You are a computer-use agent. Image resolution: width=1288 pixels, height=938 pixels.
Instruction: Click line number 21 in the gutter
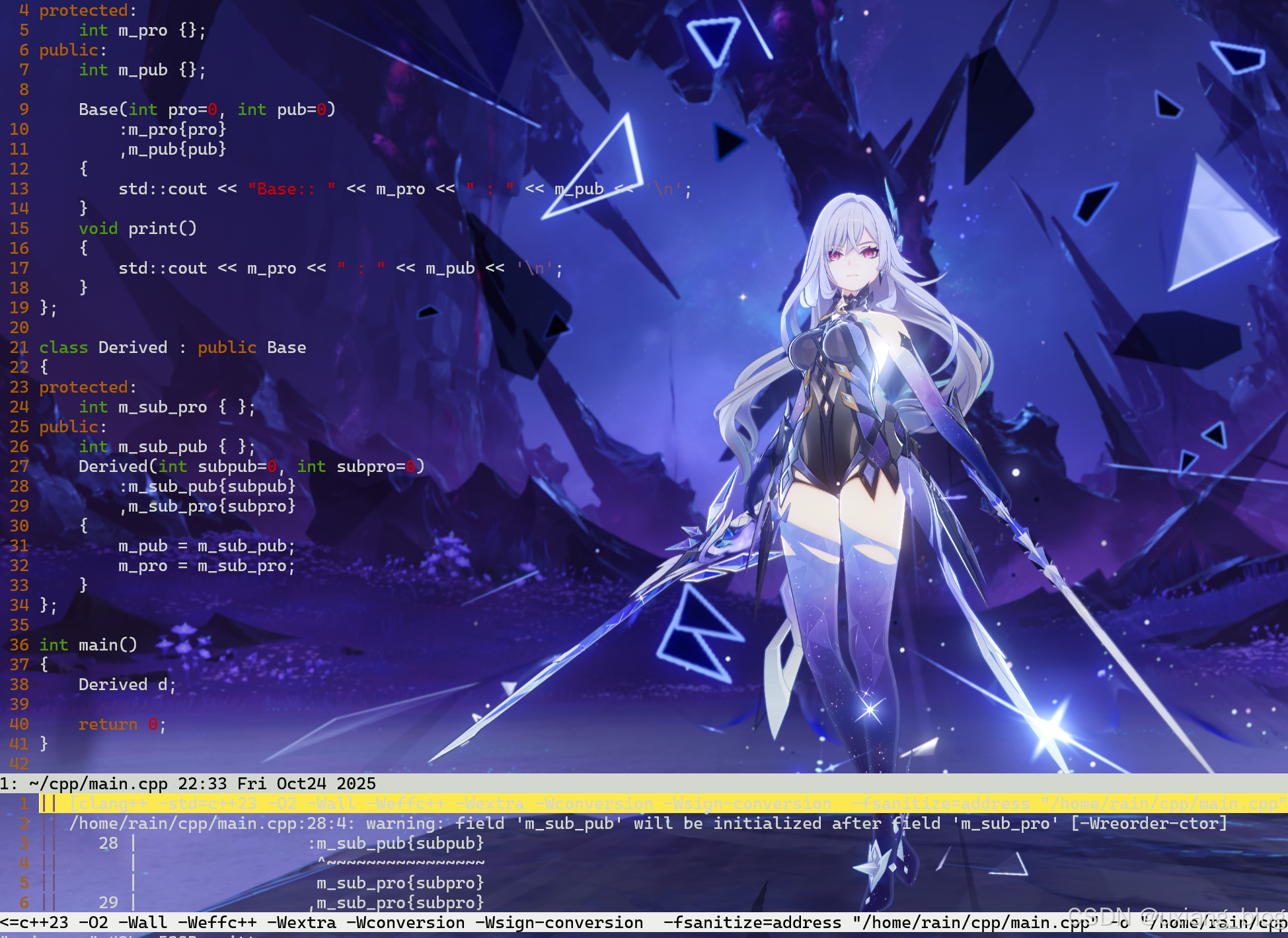[19, 348]
